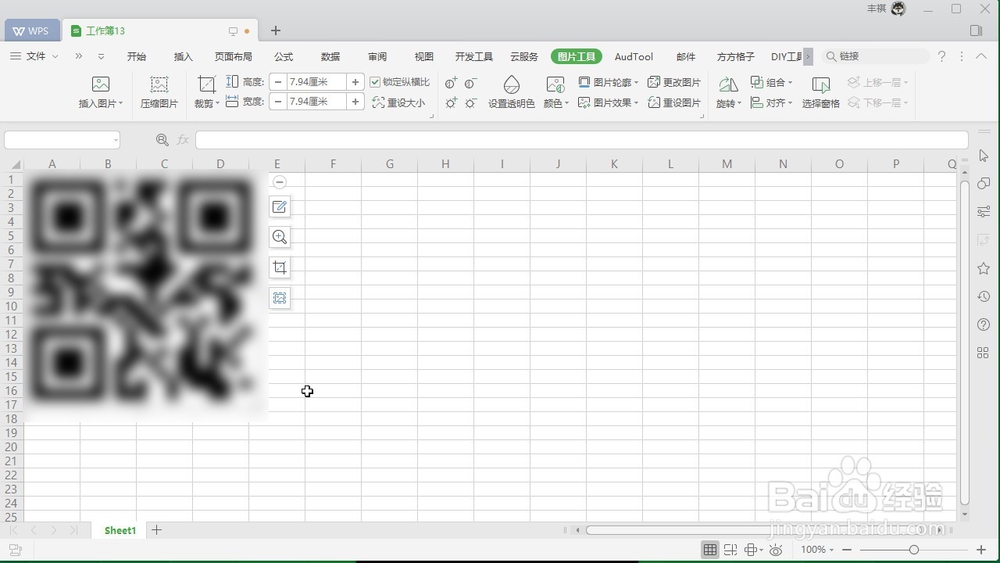
Task: Click the search box labeled 链接
Action: (x=876, y=56)
